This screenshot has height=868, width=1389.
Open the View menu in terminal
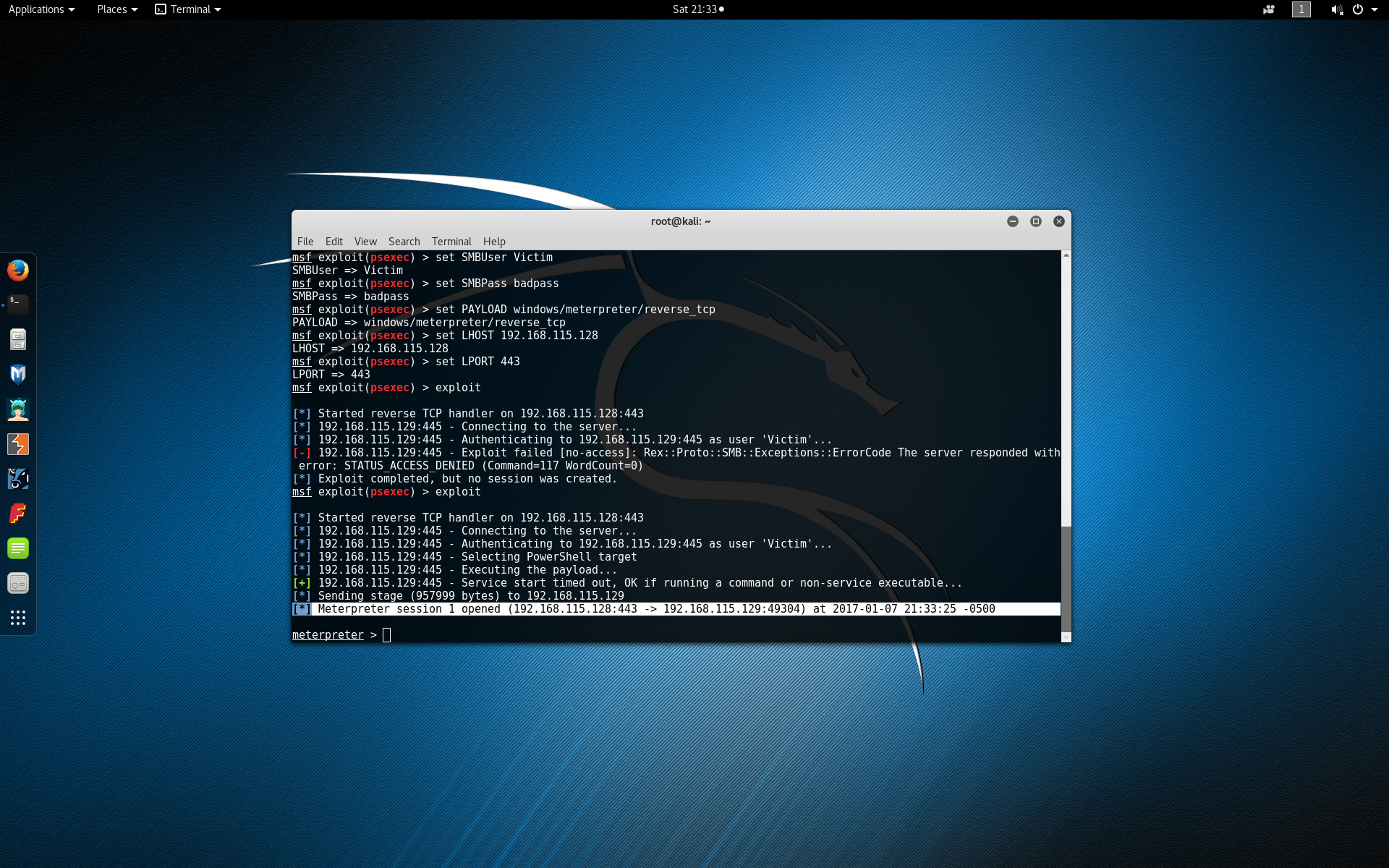365,242
